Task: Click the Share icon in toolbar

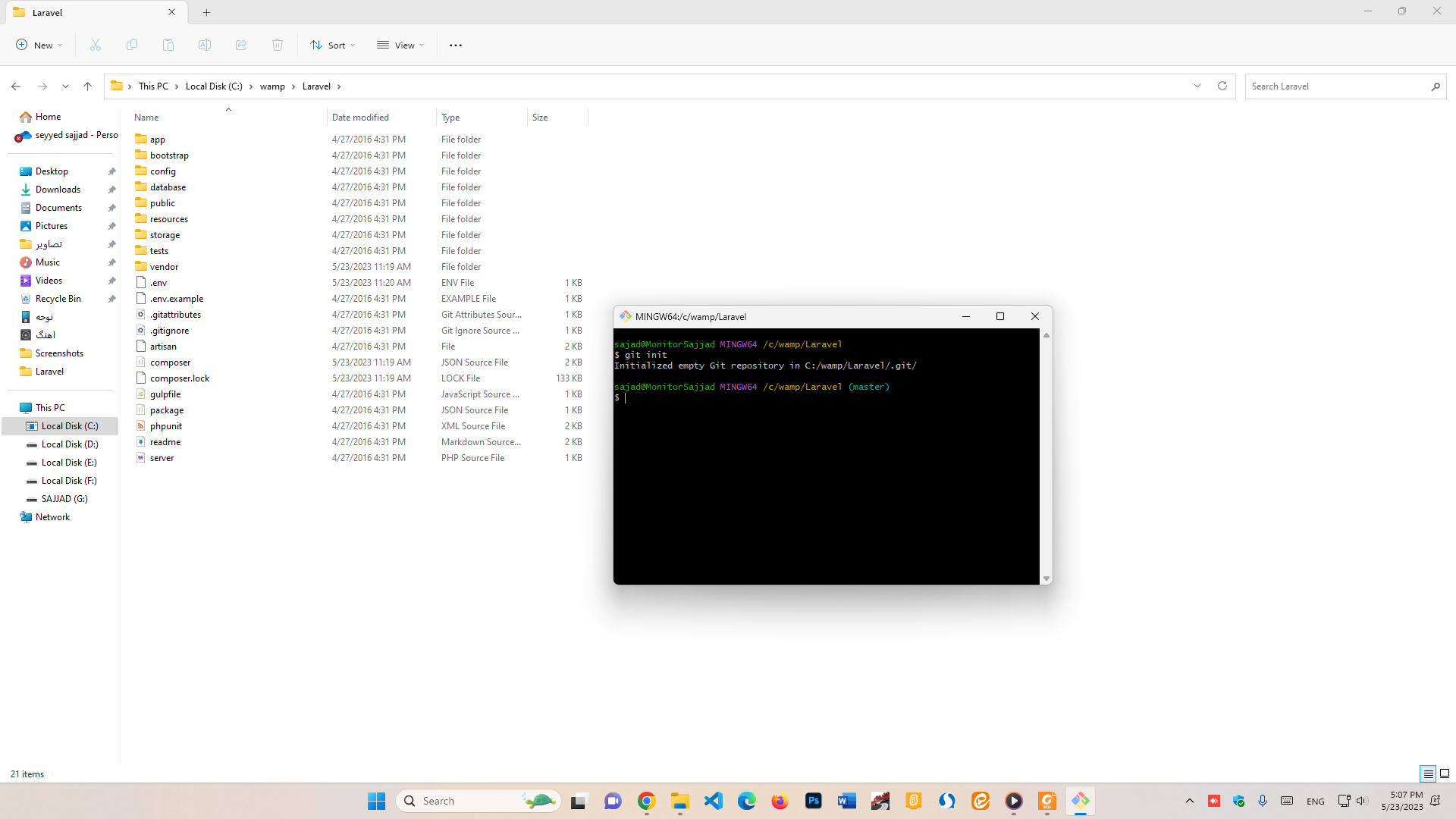Action: (241, 45)
